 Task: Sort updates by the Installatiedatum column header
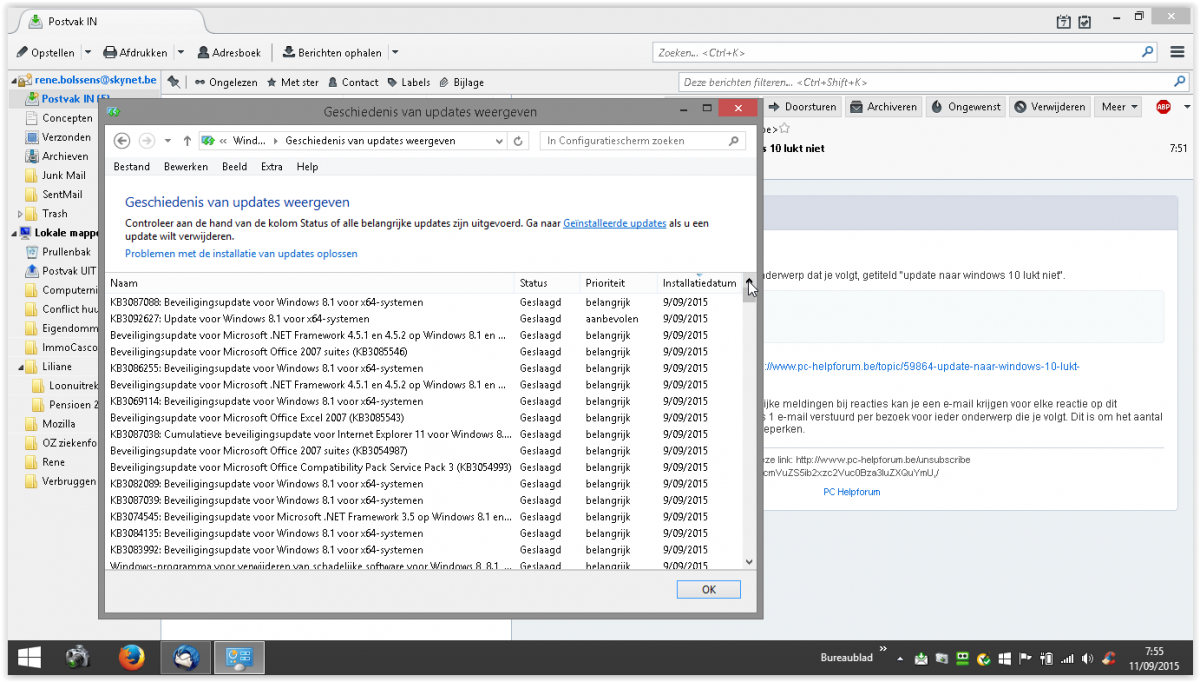[699, 284]
